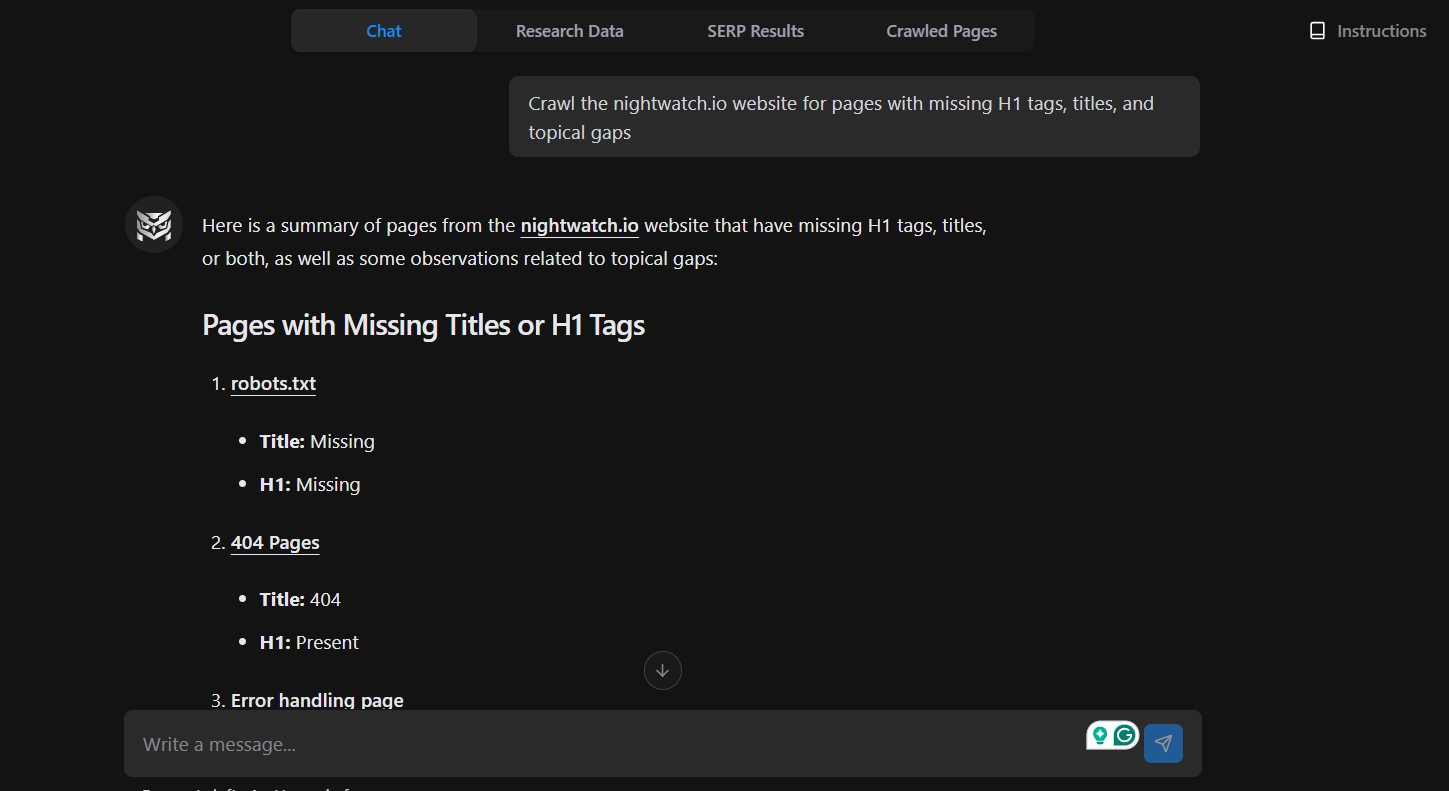
Task: Click the 'H1: Present' bullet under 404 Pages
Action: pos(309,643)
